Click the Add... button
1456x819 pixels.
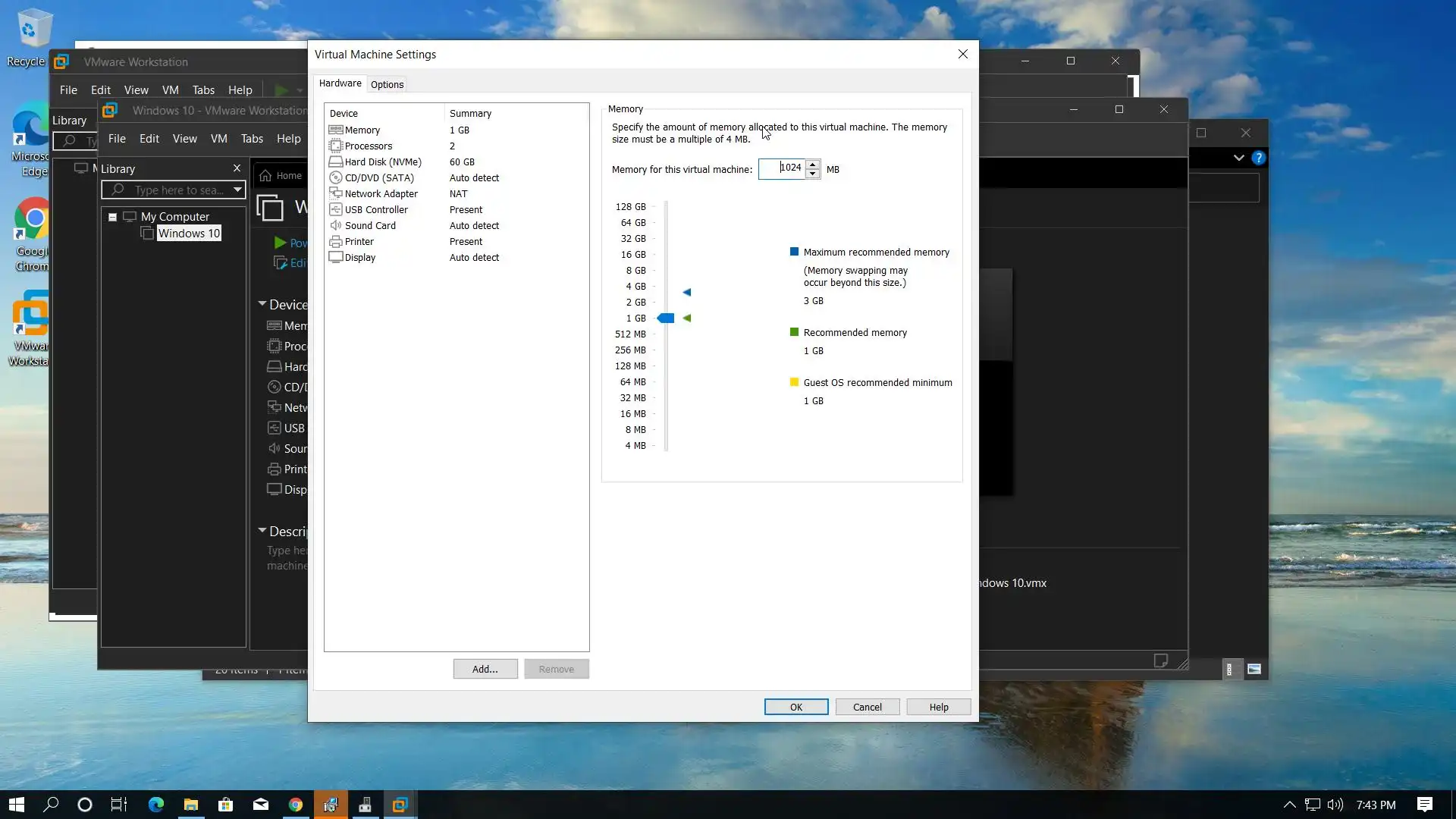[485, 669]
